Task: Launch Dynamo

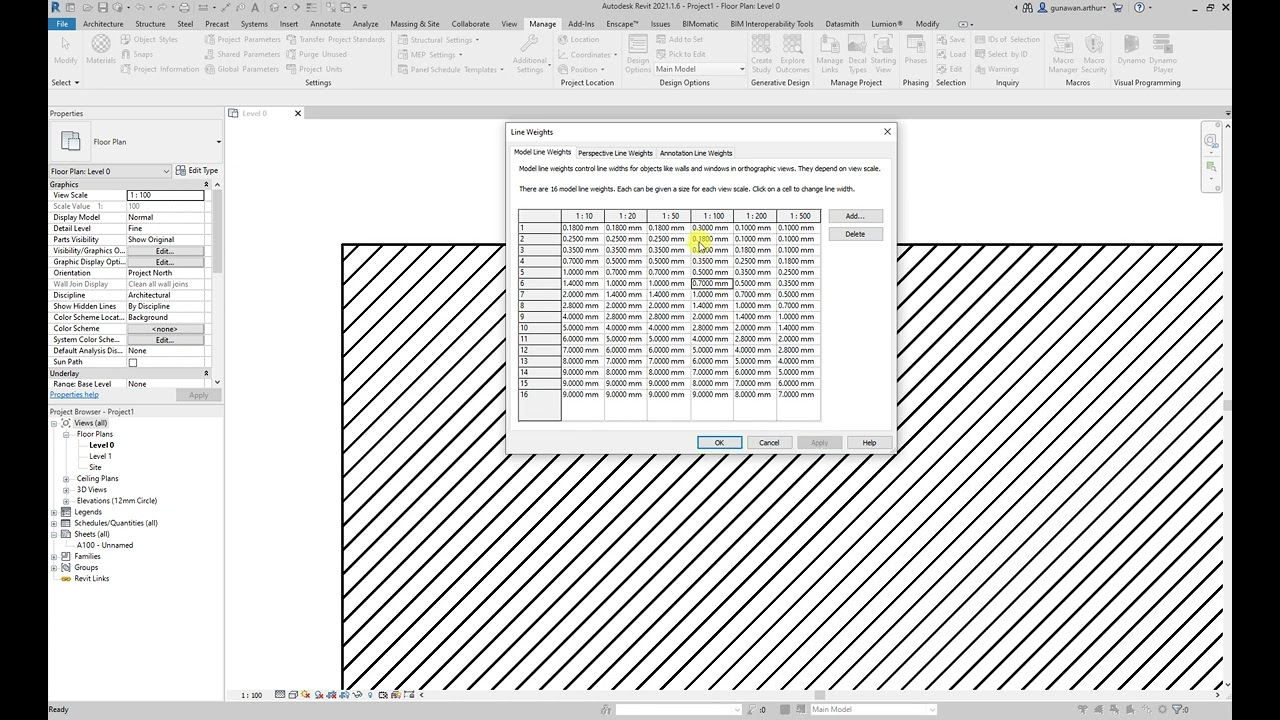Action: coord(1131,51)
